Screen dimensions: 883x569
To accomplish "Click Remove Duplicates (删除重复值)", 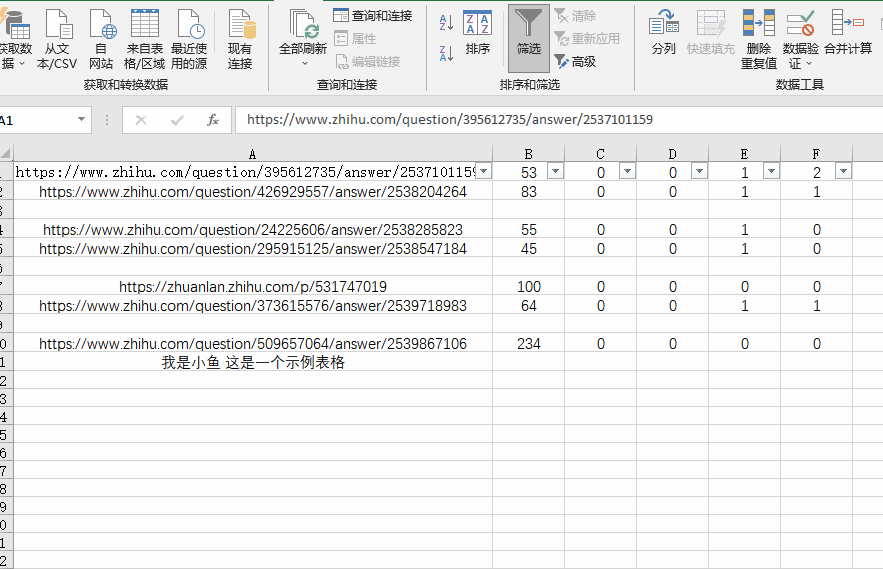I will point(759,39).
